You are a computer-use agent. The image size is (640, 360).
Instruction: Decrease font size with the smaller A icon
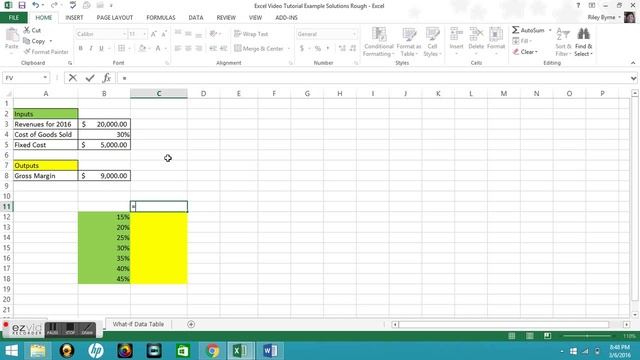point(164,34)
